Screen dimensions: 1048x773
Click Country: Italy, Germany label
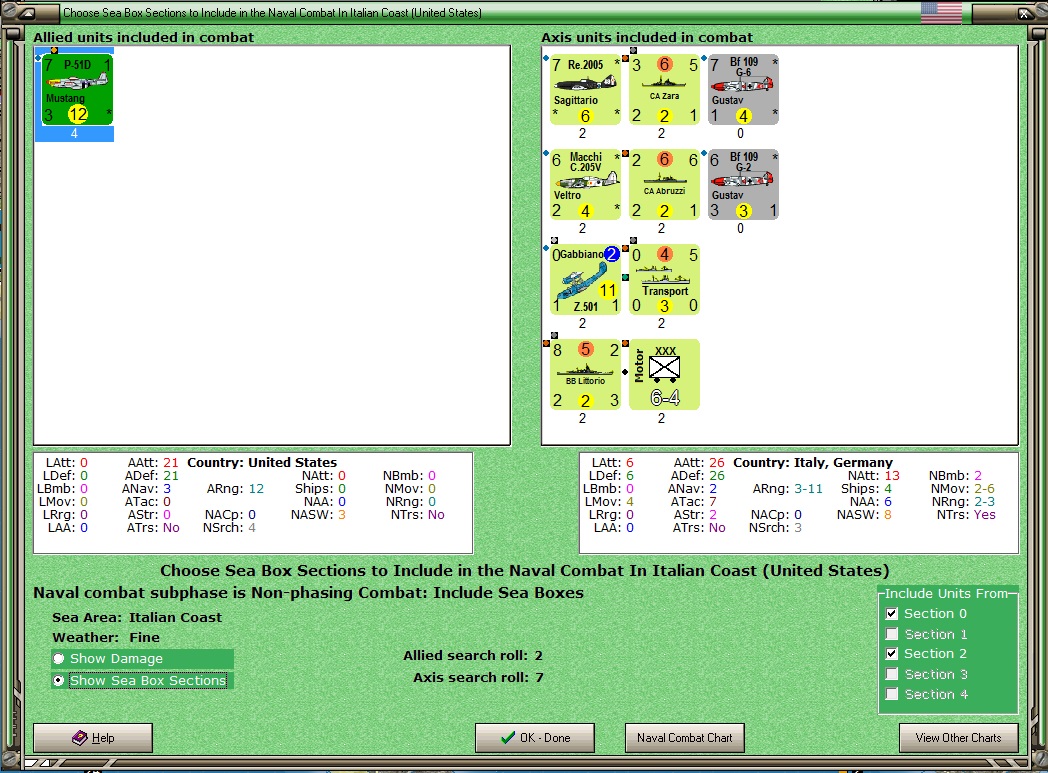[x=813, y=462]
